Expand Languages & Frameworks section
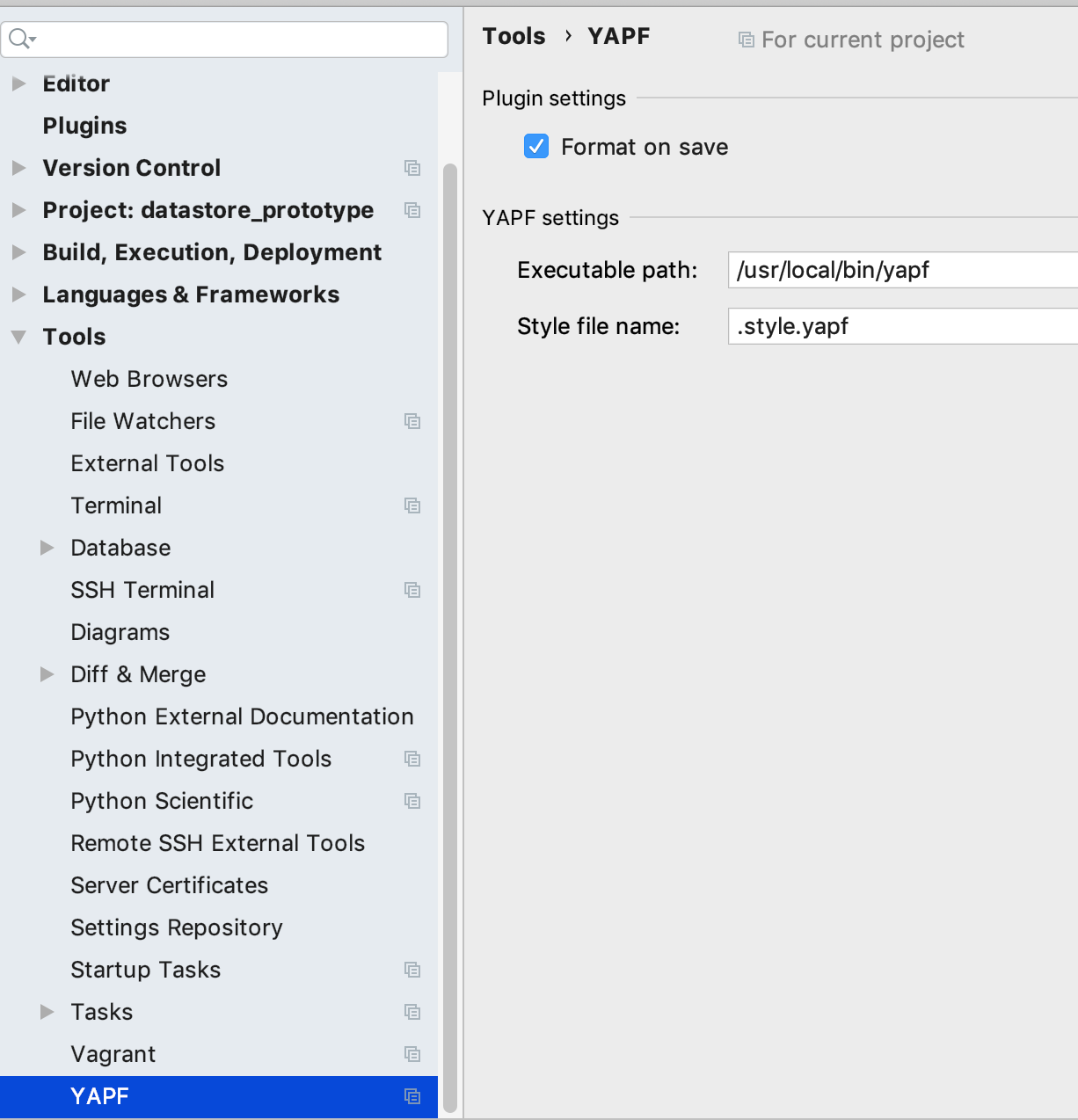This screenshot has height=1120, width=1078. pyautogui.click(x=18, y=295)
